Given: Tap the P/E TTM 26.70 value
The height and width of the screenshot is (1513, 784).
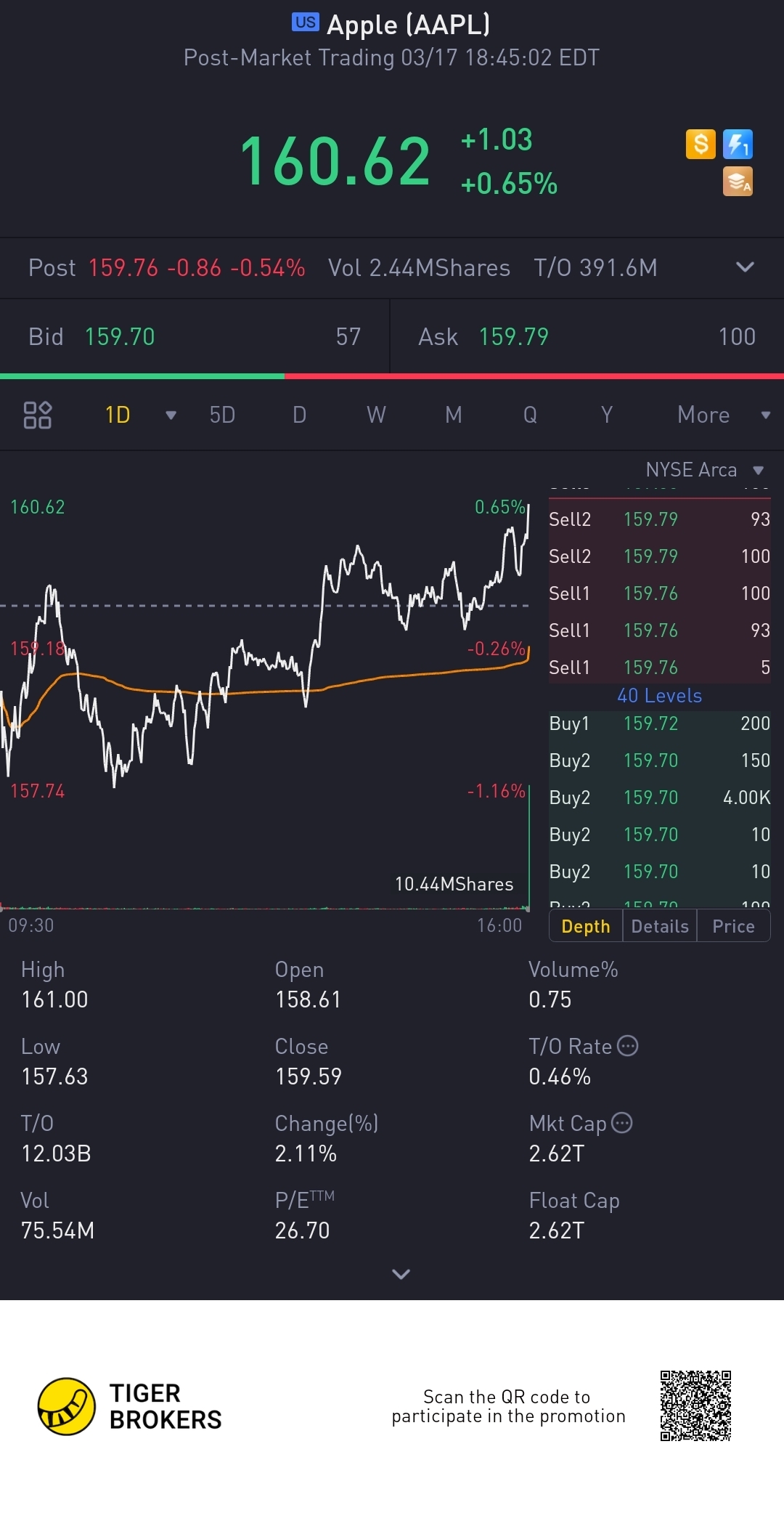Looking at the screenshot, I should (302, 1230).
